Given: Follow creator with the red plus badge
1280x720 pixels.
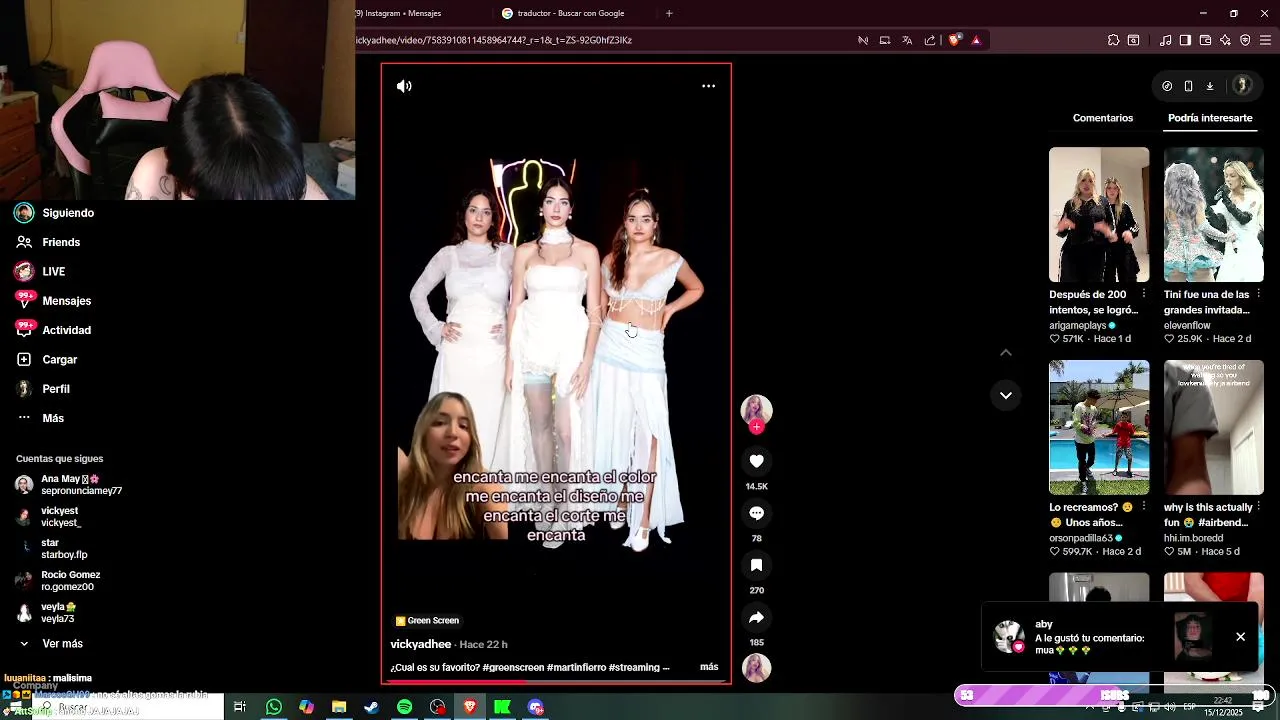Looking at the screenshot, I should coord(756,427).
